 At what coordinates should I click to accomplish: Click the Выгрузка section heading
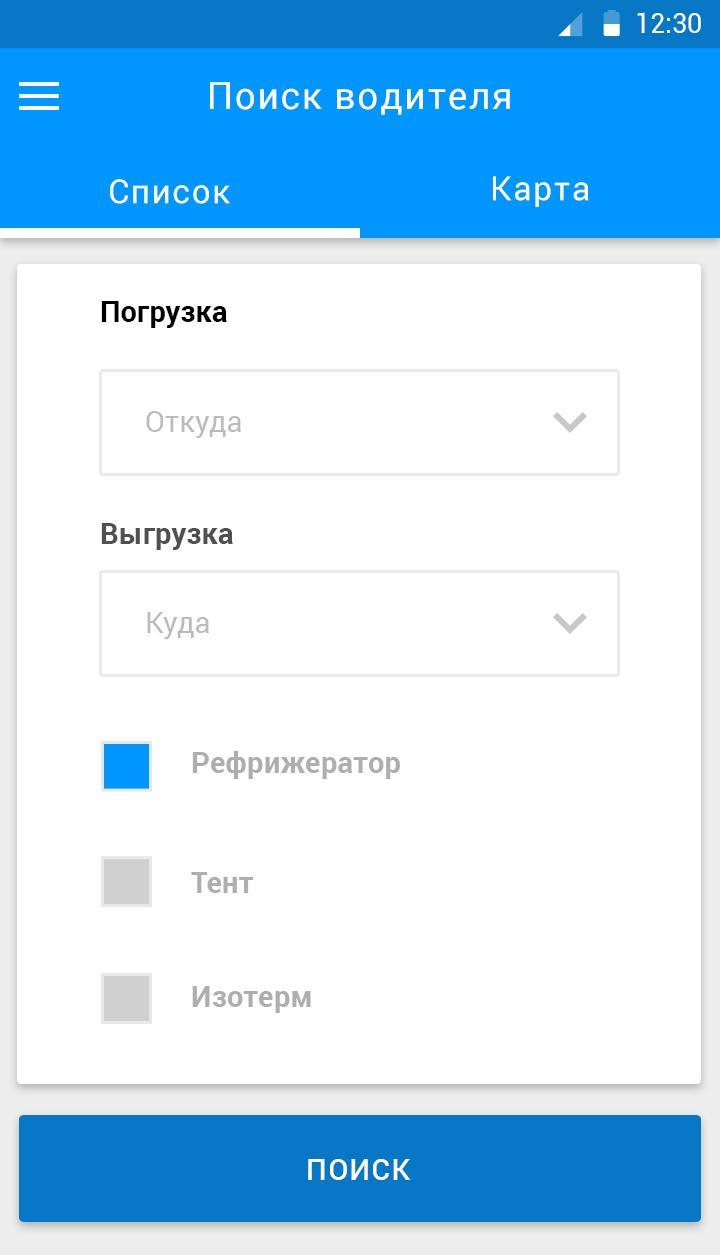(166, 533)
